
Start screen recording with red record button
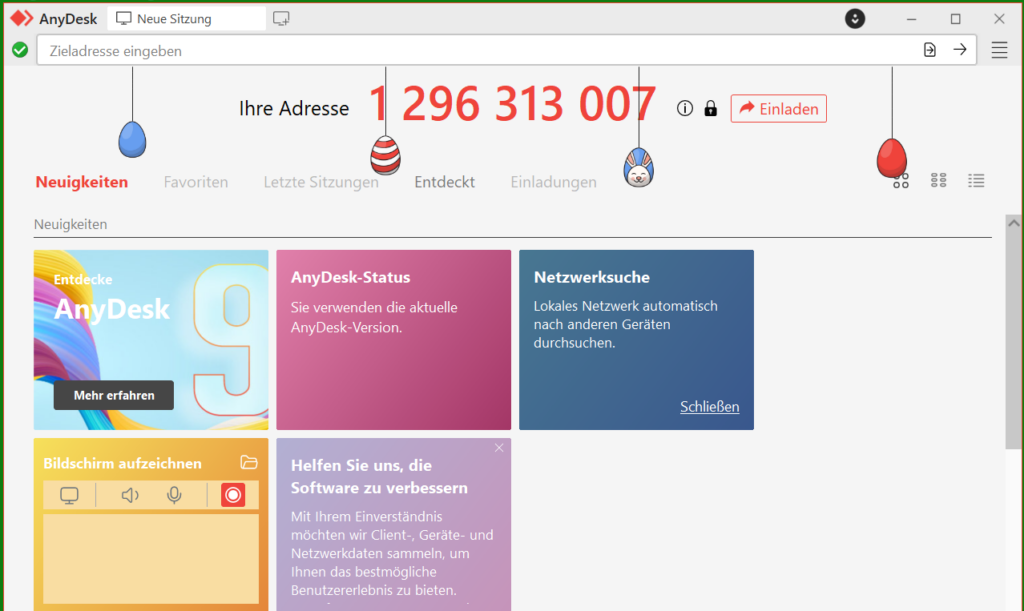(x=232, y=495)
